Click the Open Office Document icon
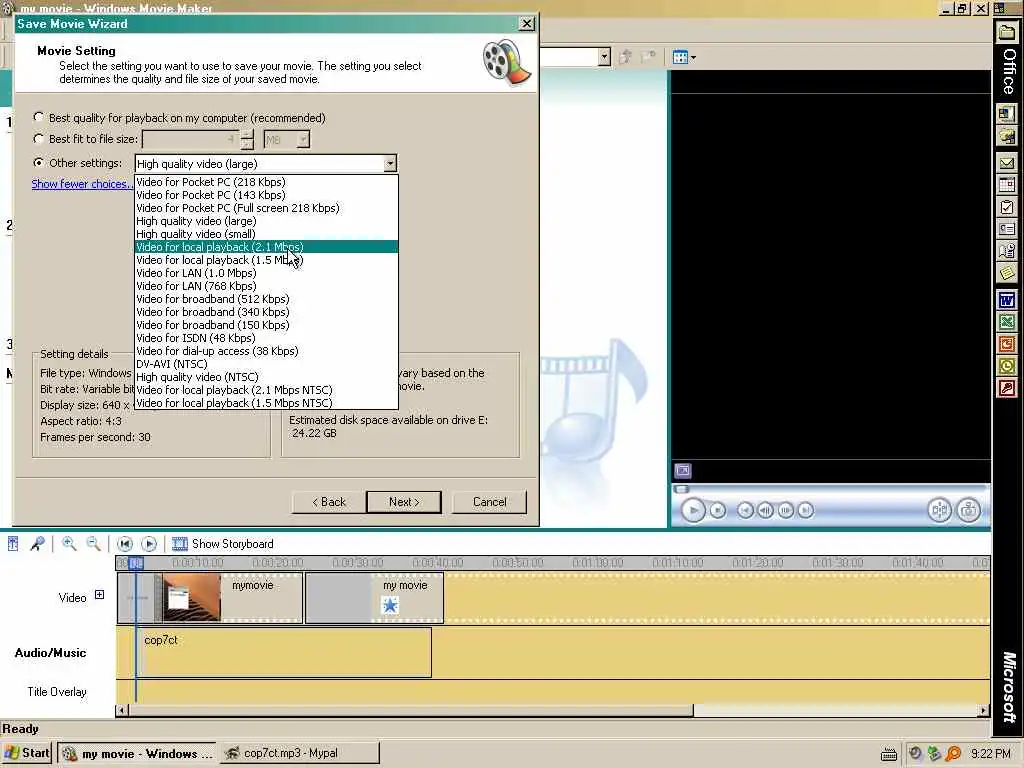Screen dimensions: 1024x768 pyautogui.click(x=1007, y=136)
